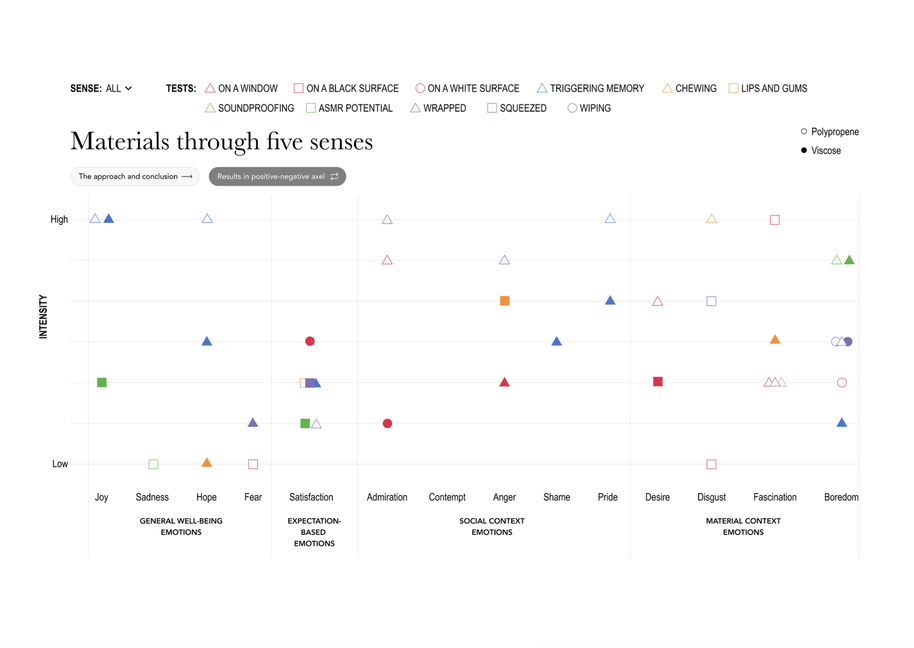
Task: Click the Boredom axis label
Action: pos(841,497)
